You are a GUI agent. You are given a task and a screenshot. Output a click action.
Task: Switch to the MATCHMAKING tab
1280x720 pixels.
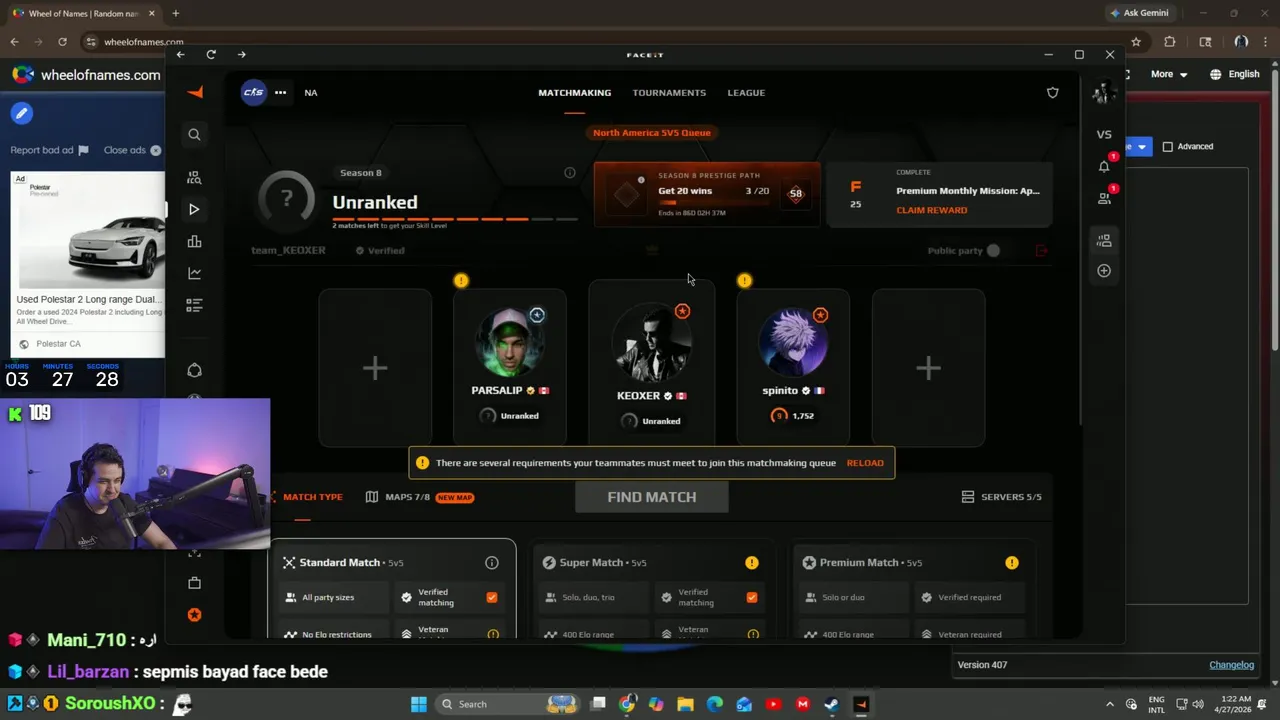575,92
